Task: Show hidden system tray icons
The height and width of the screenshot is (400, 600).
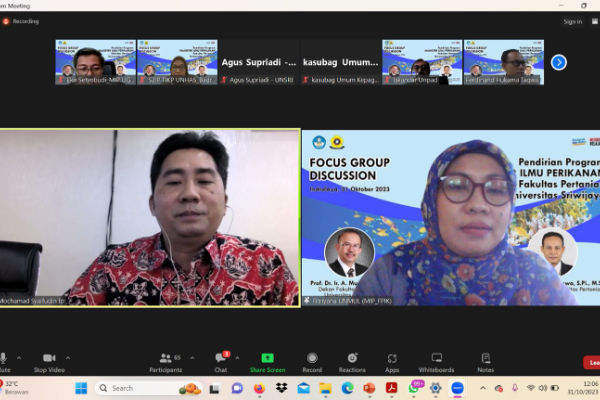Action: 483,388
